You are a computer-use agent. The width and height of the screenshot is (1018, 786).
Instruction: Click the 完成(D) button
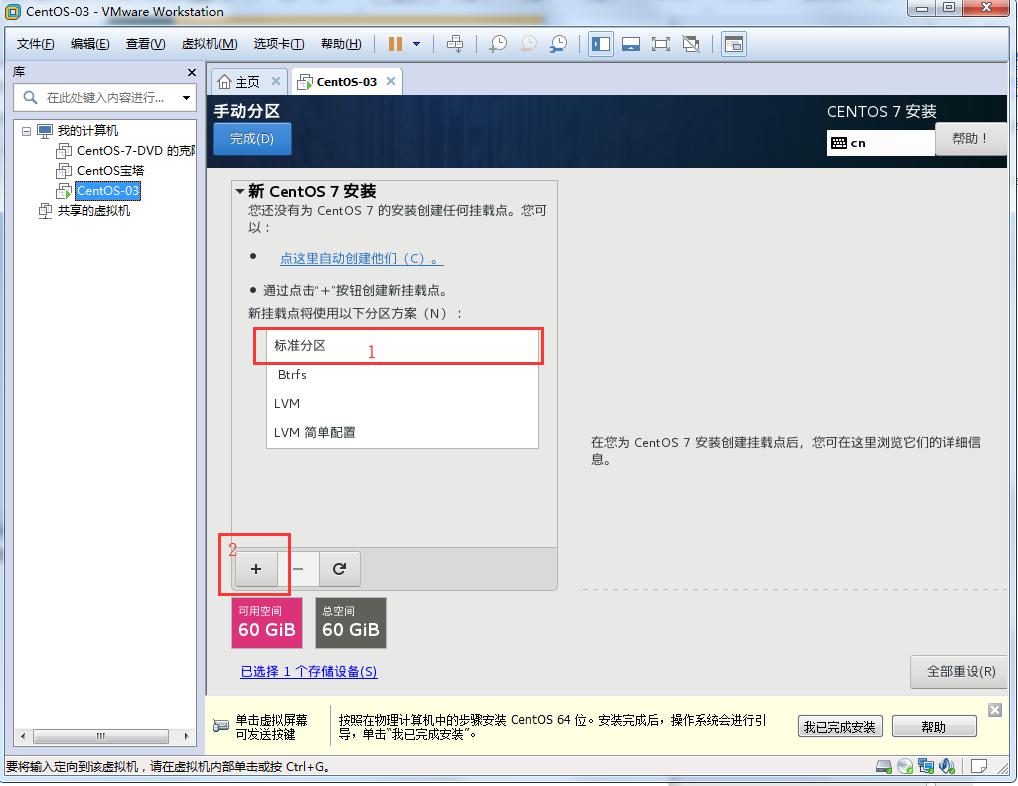(x=252, y=139)
